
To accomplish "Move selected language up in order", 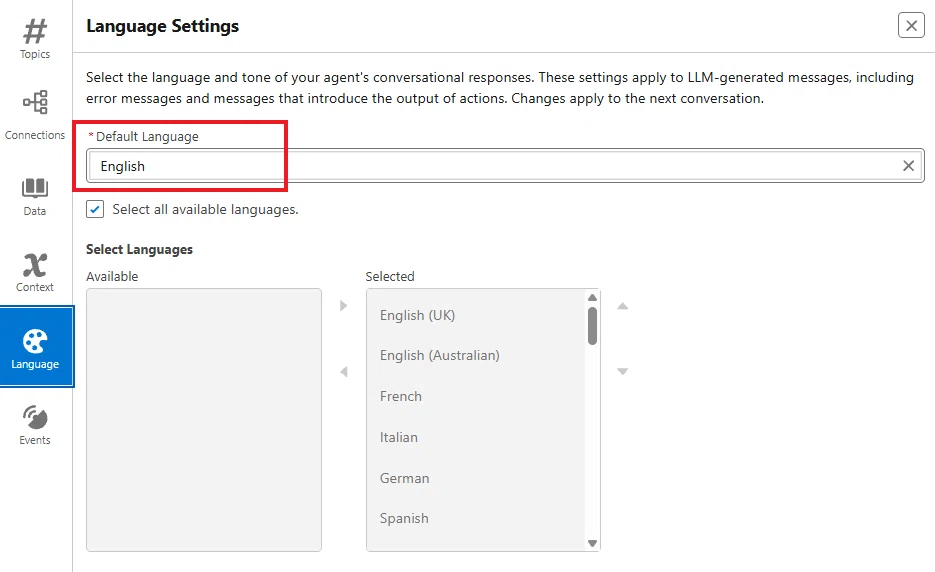I will 623,306.
